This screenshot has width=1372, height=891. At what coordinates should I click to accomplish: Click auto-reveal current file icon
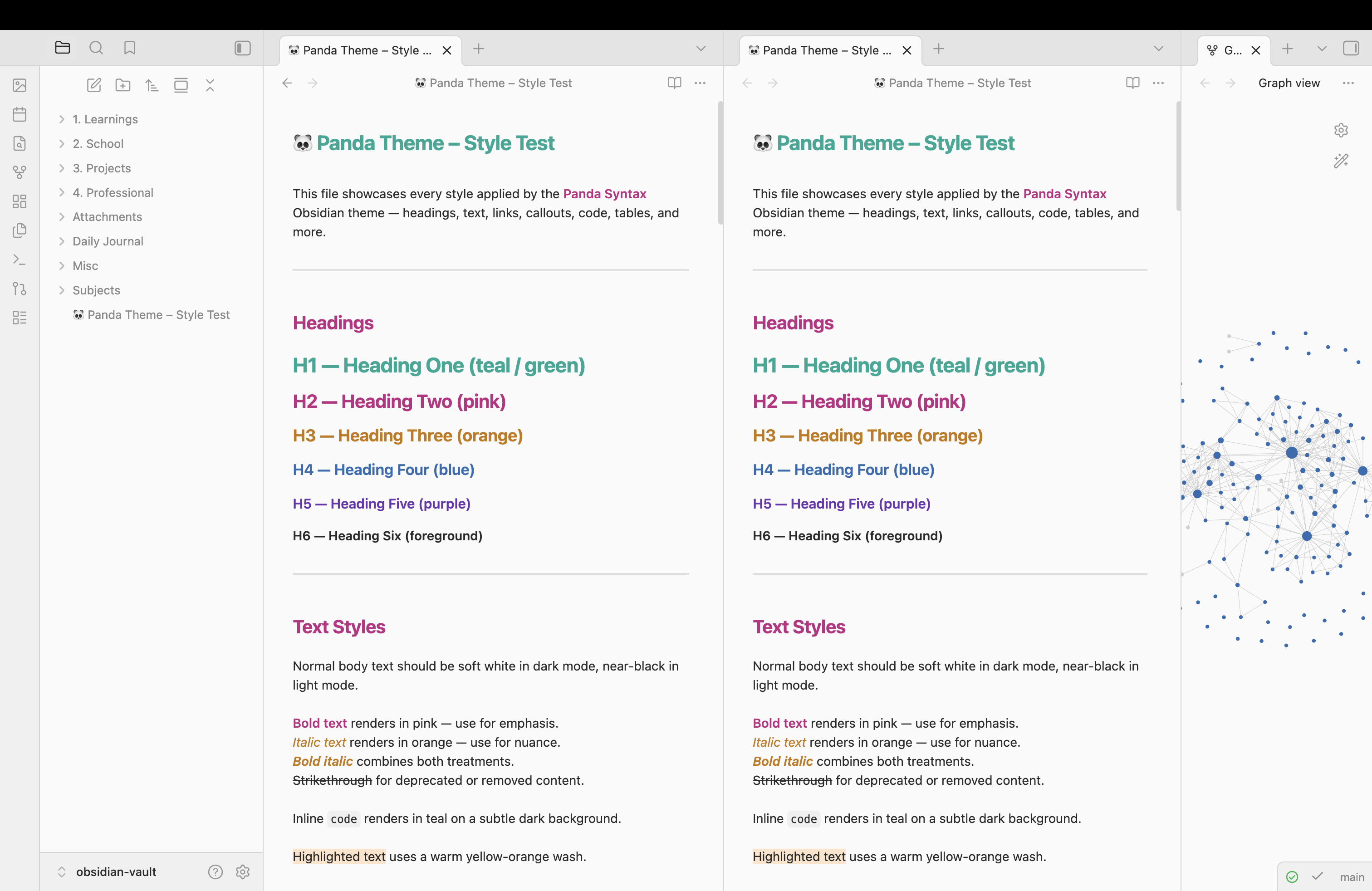coord(181,85)
